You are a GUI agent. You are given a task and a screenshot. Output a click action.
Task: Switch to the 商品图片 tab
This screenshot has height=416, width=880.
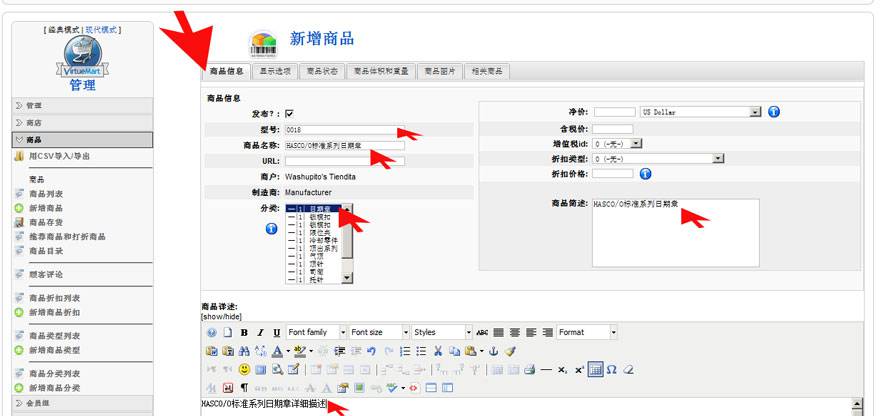(x=440, y=71)
